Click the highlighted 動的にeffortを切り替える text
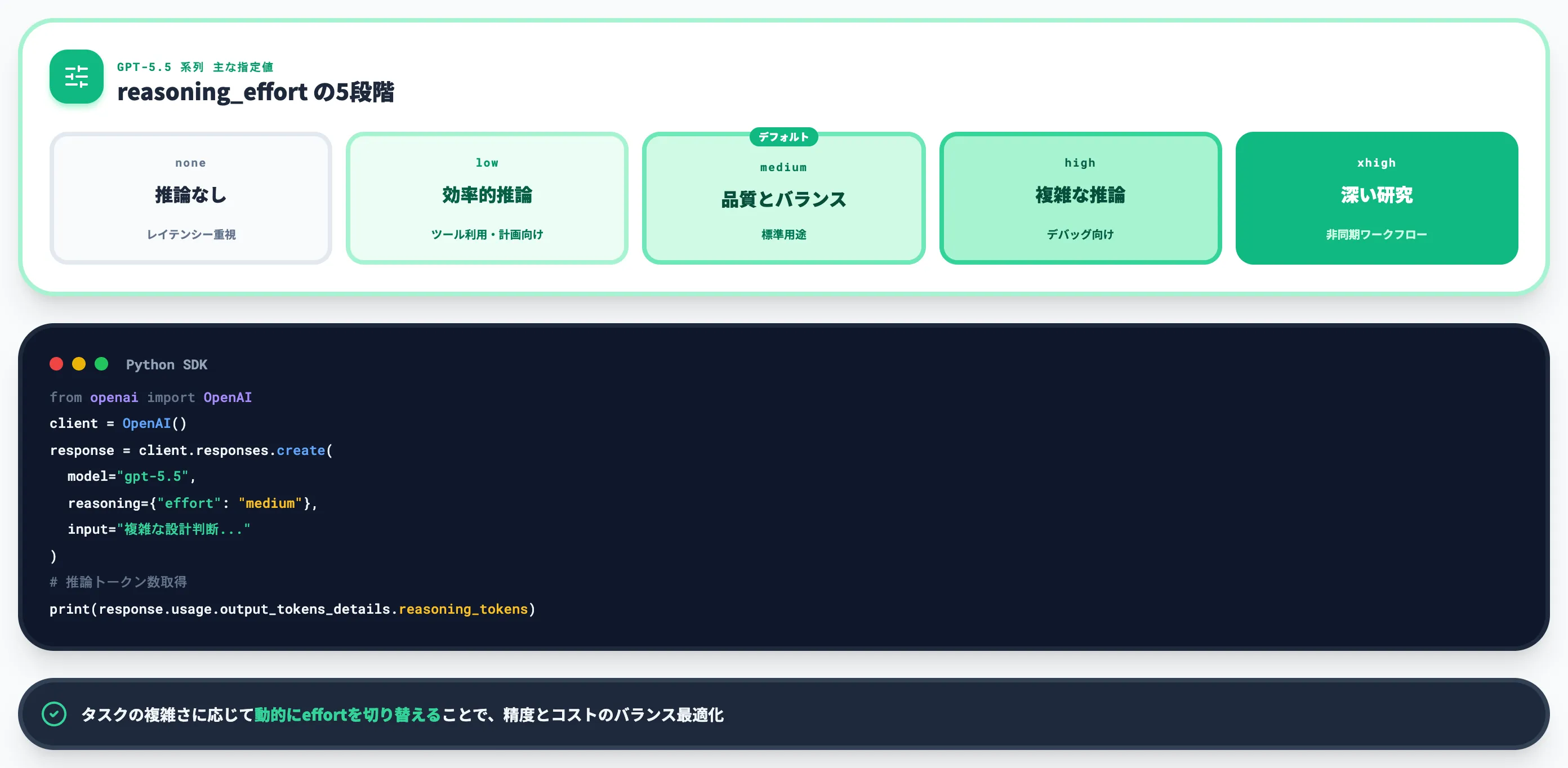 pos(348,715)
